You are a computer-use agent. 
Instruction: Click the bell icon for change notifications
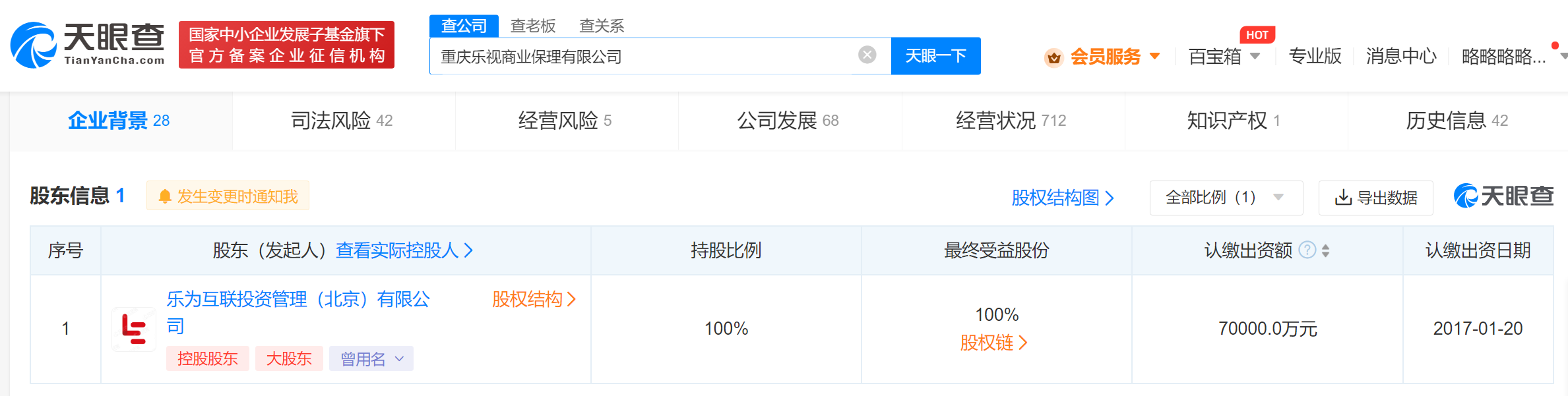(x=165, y=197)
